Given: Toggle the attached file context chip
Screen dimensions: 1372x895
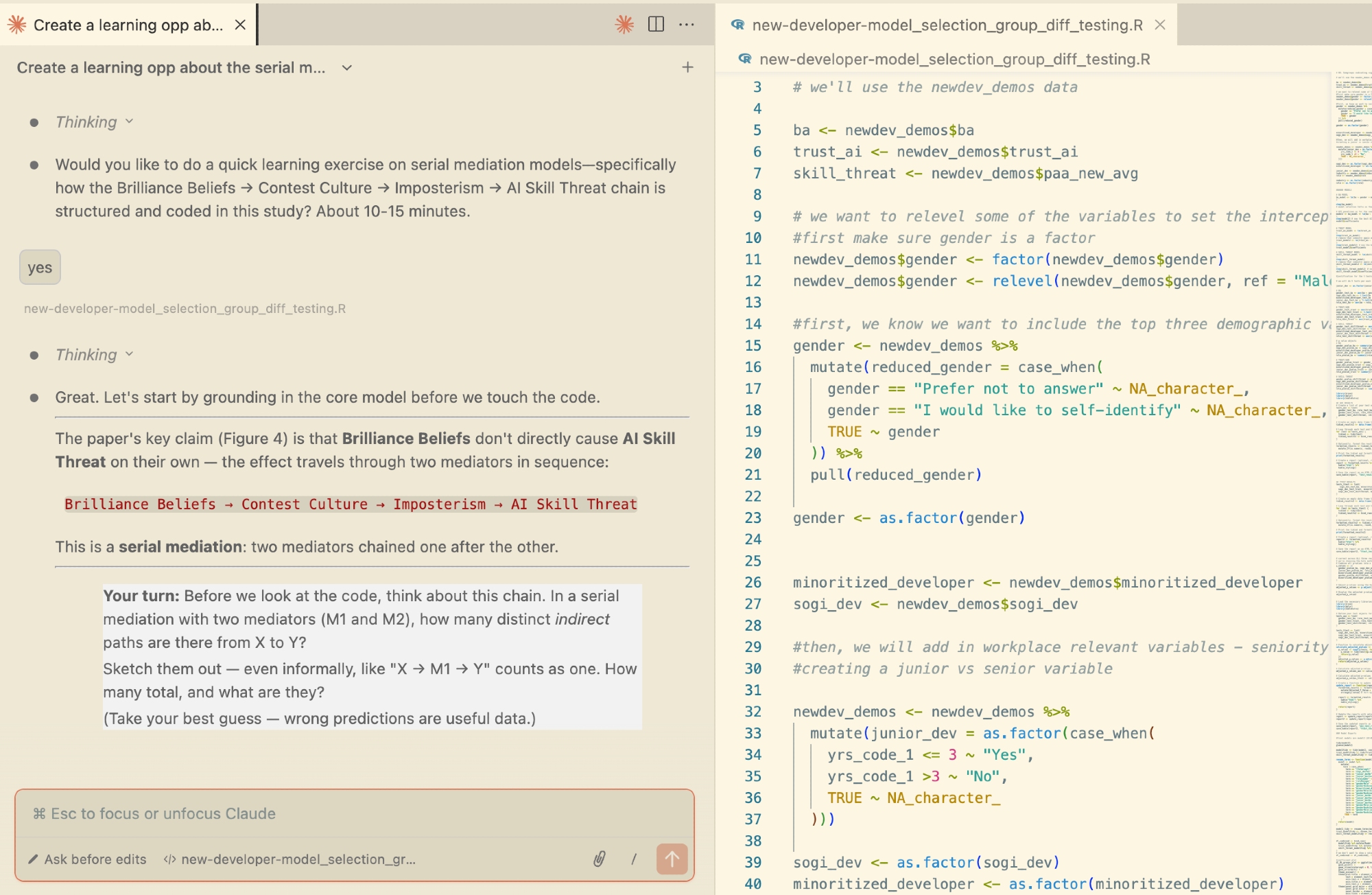Looking at the screenshot, I should tap(290, 859).
